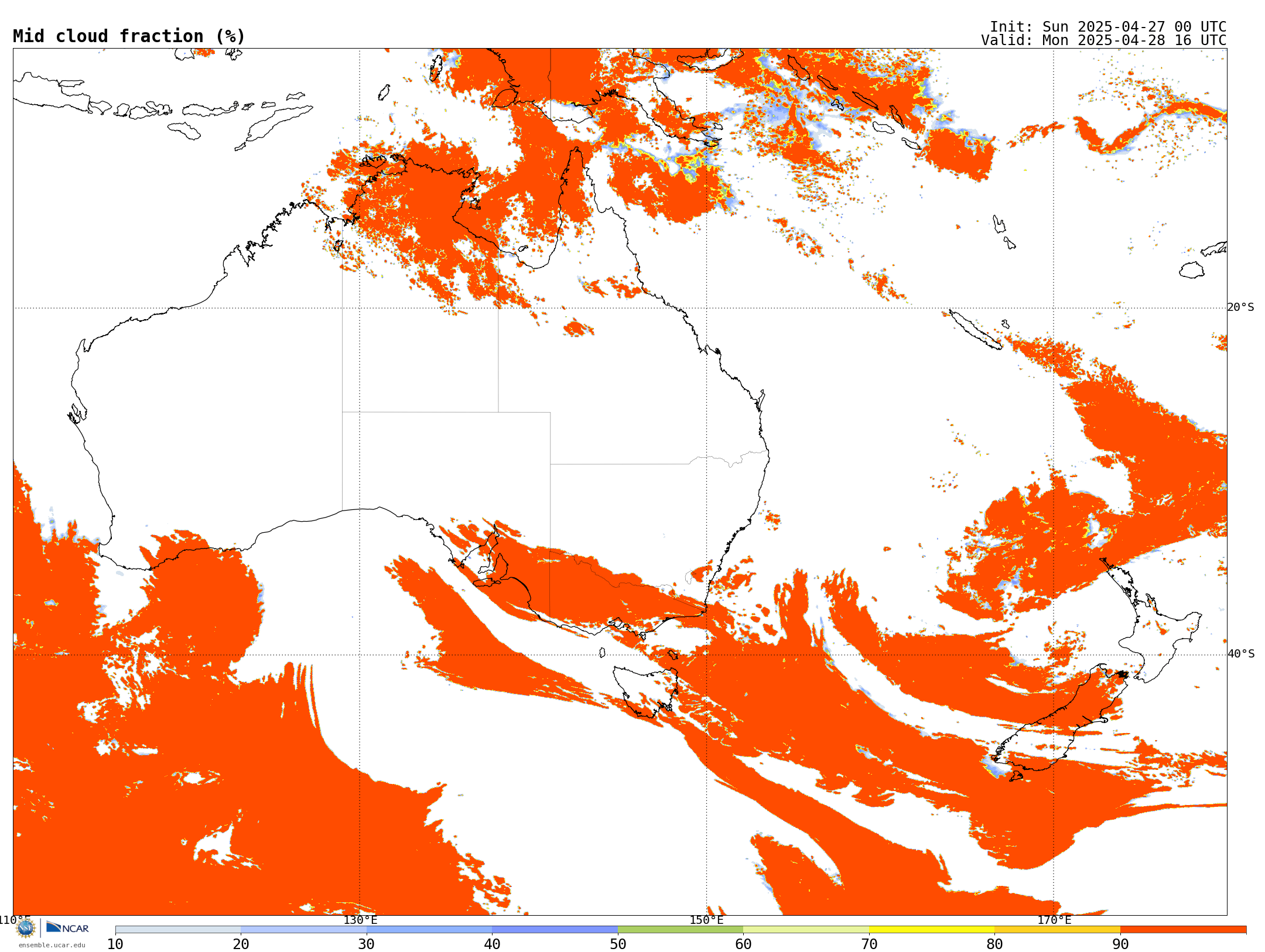Screen dimensions: 1265x952
Task: Click the 40–50 periwinkle colorbar segment
Action: (x=555, y=930)
